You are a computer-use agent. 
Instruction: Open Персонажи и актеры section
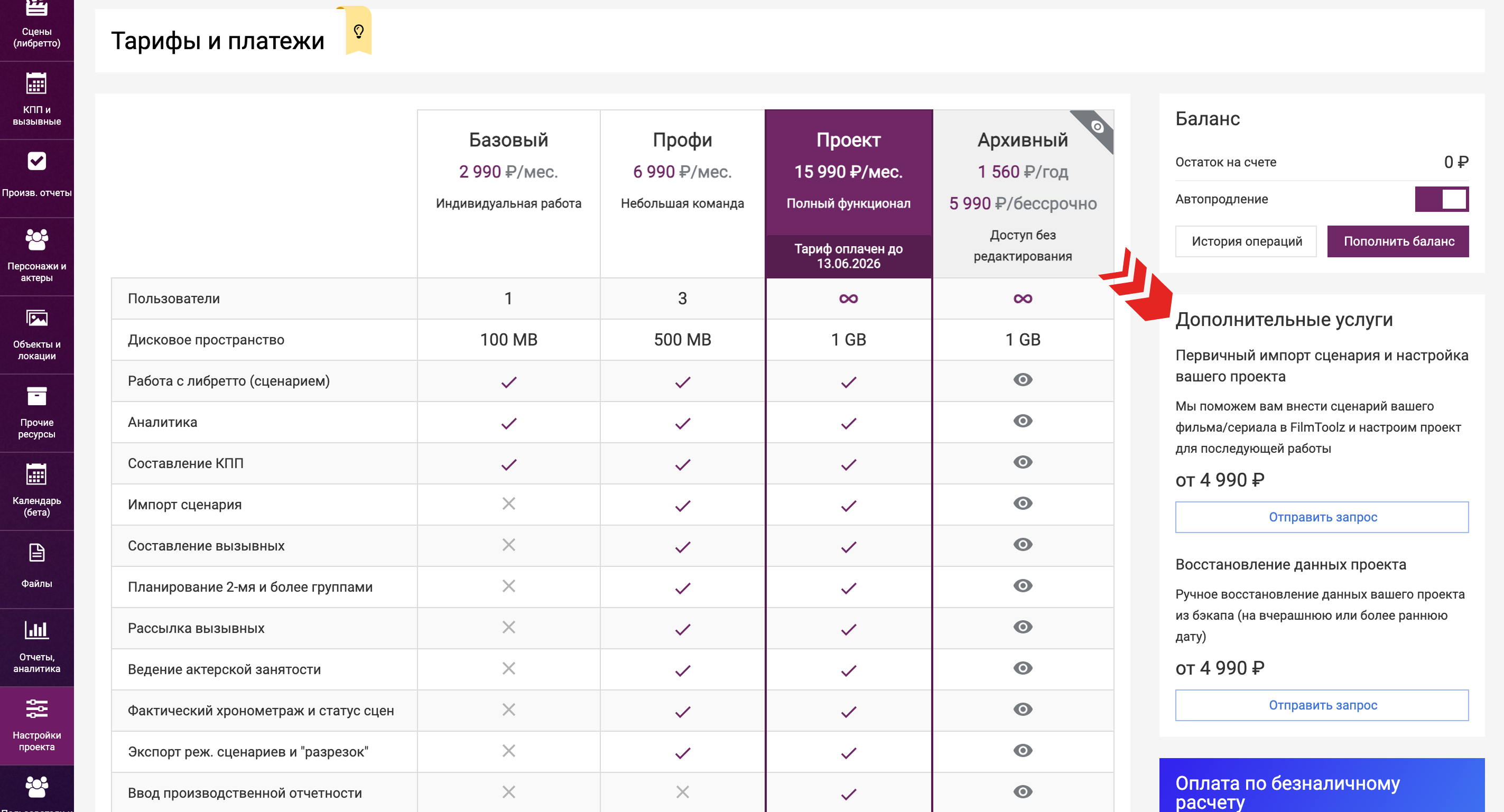pos(37,256)
